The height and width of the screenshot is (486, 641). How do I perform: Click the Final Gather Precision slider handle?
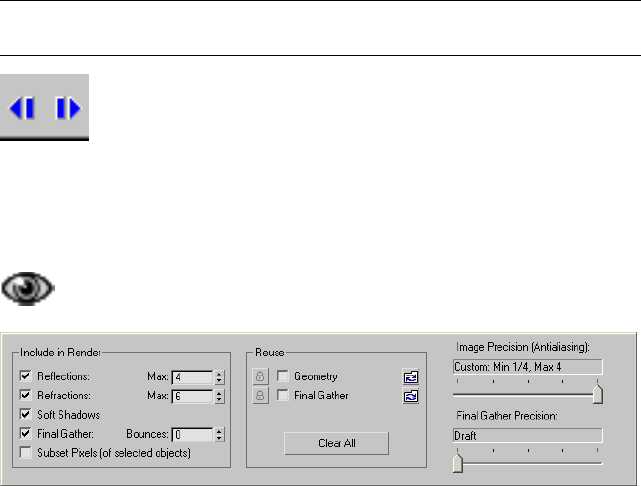458,463
